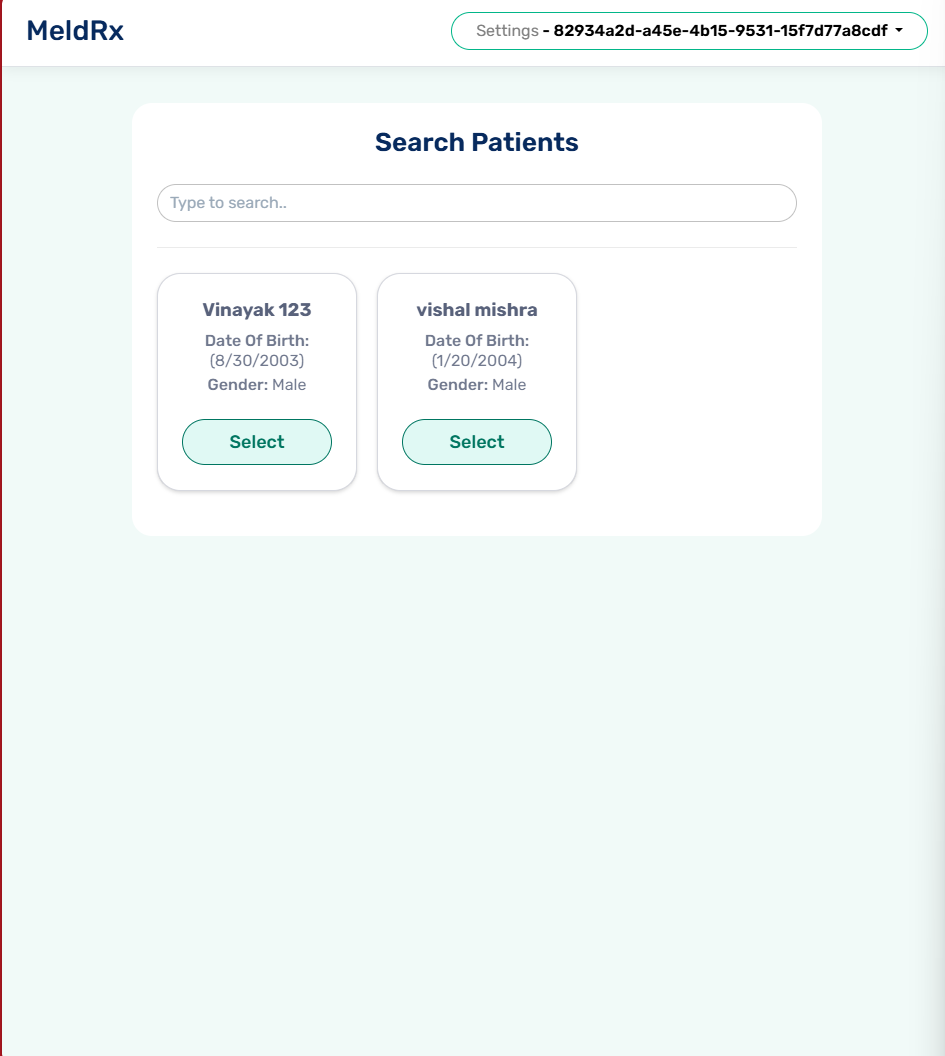
Task: Click the Gender Male text for vishal
Action: (477, 385)
